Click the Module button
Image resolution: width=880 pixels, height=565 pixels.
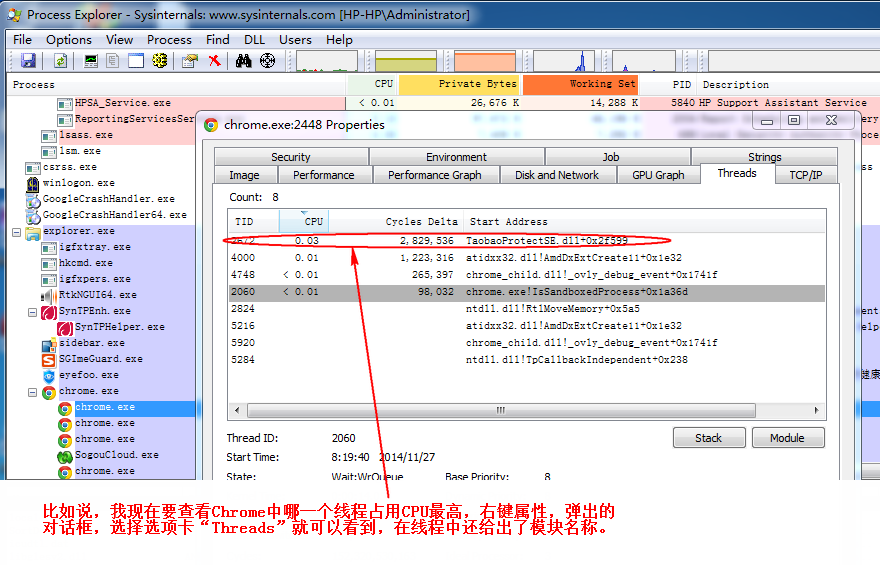787,438
